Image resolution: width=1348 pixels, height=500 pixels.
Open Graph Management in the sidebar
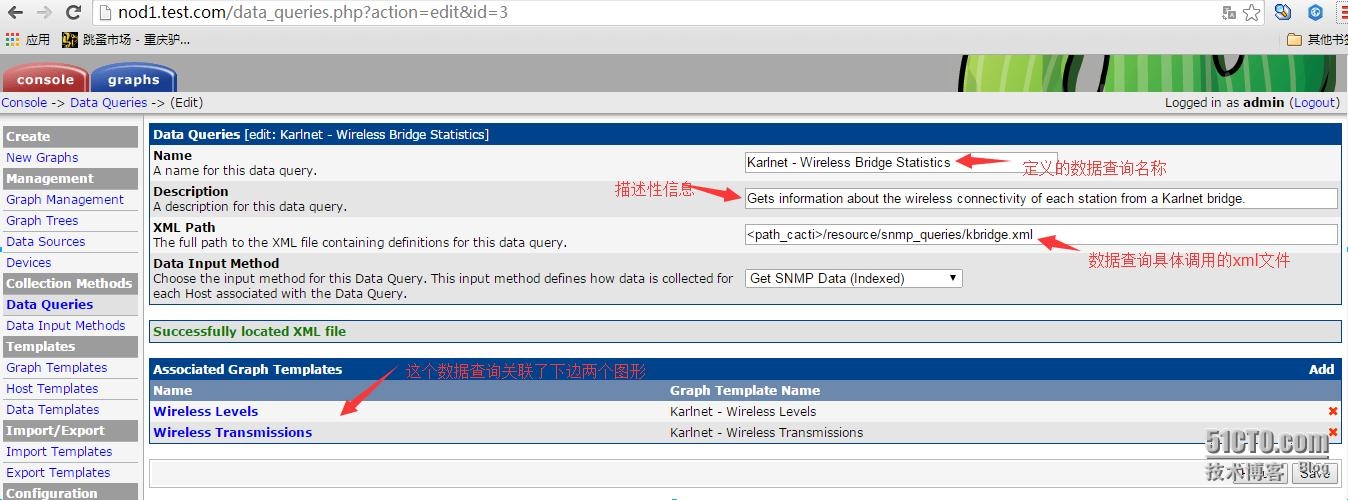pos(65,199)
